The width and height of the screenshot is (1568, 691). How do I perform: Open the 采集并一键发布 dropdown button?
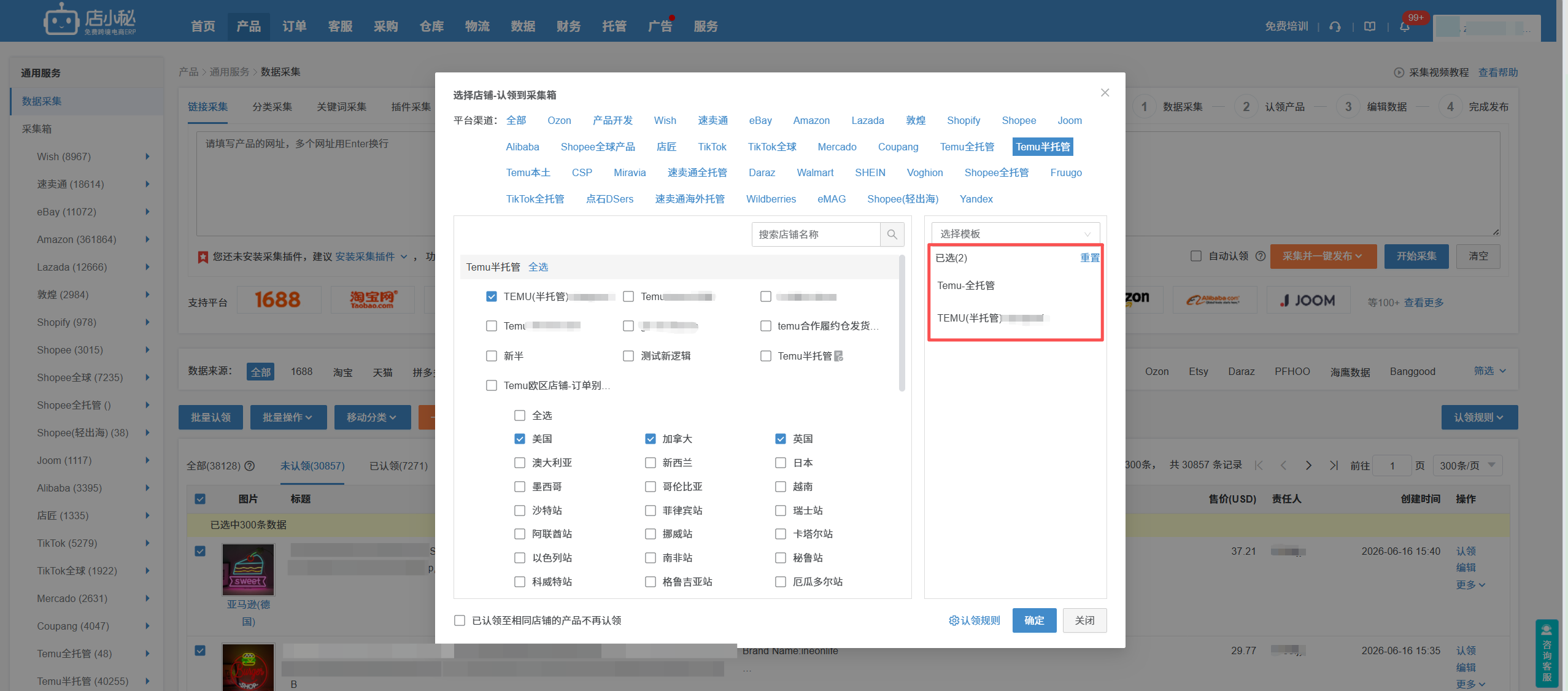click(1323, 256)
